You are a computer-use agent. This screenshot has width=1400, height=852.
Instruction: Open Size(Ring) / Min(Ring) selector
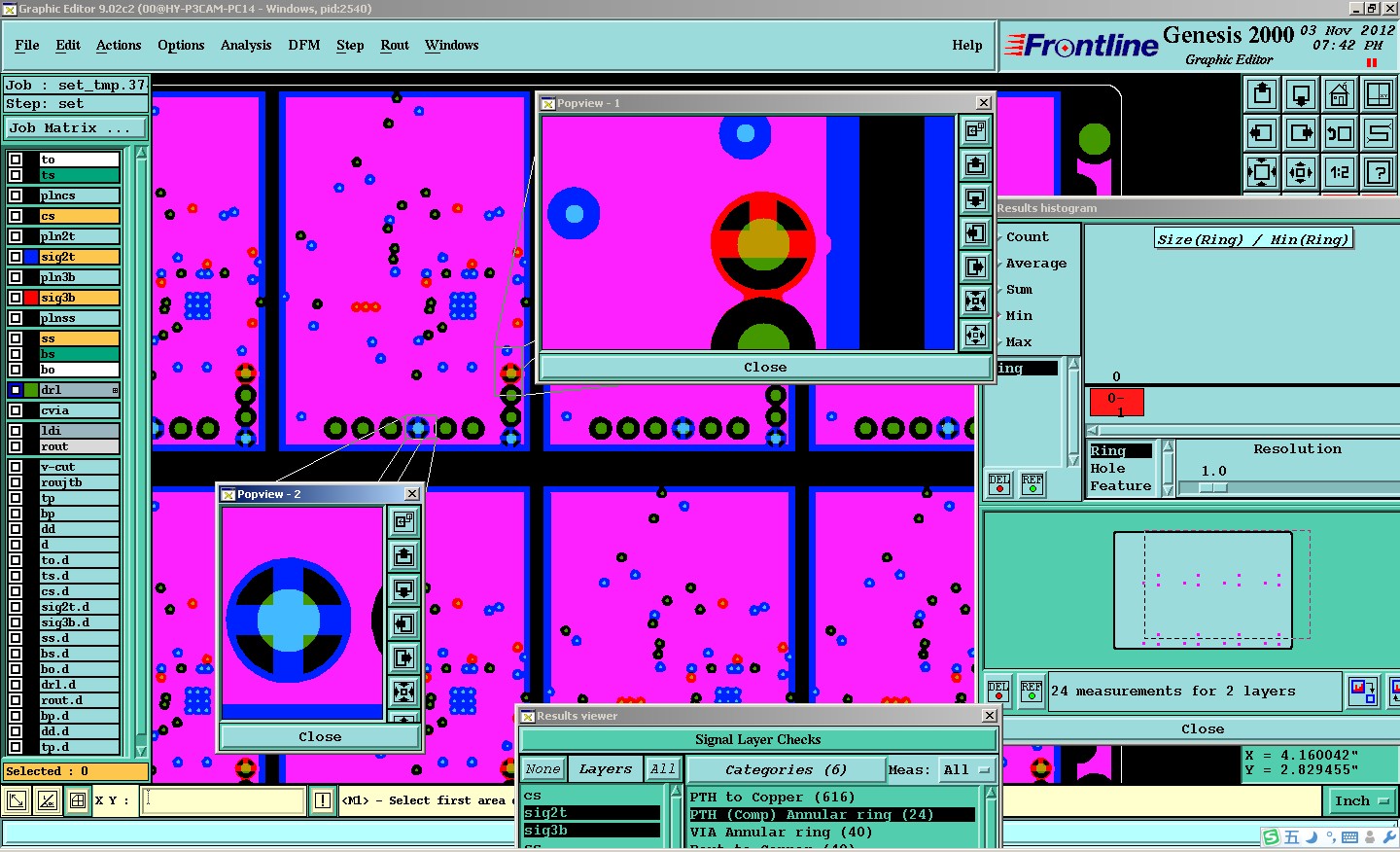(x=1253, y=239)
